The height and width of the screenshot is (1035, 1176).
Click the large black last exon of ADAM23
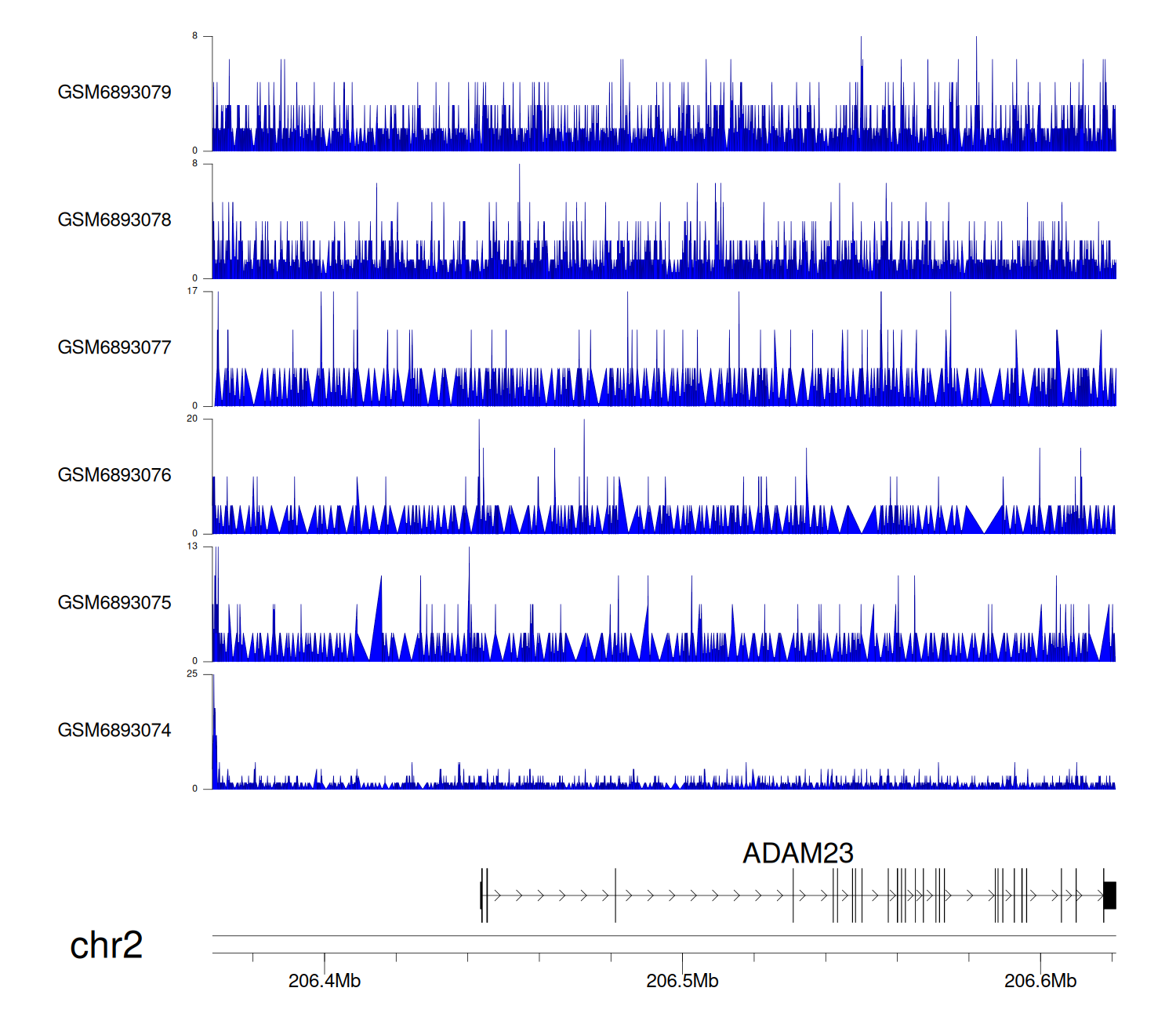1109,895
